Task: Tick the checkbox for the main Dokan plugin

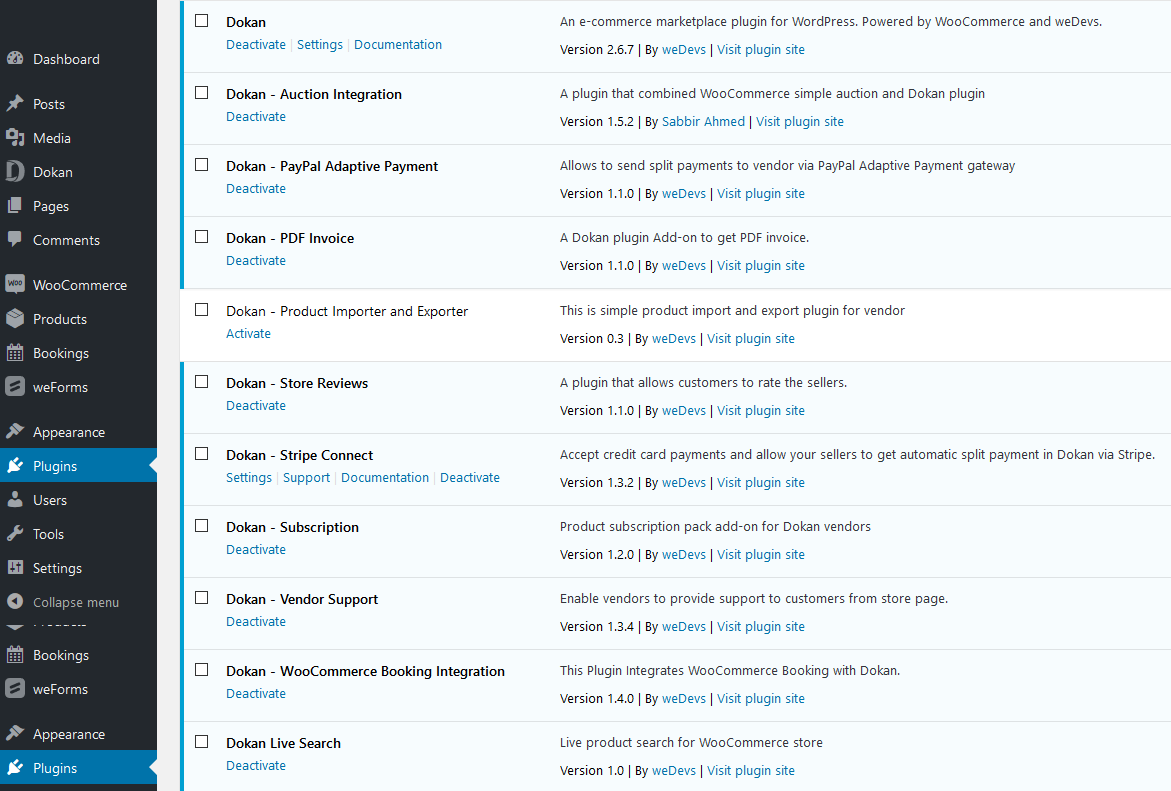Action: (202, 21)
